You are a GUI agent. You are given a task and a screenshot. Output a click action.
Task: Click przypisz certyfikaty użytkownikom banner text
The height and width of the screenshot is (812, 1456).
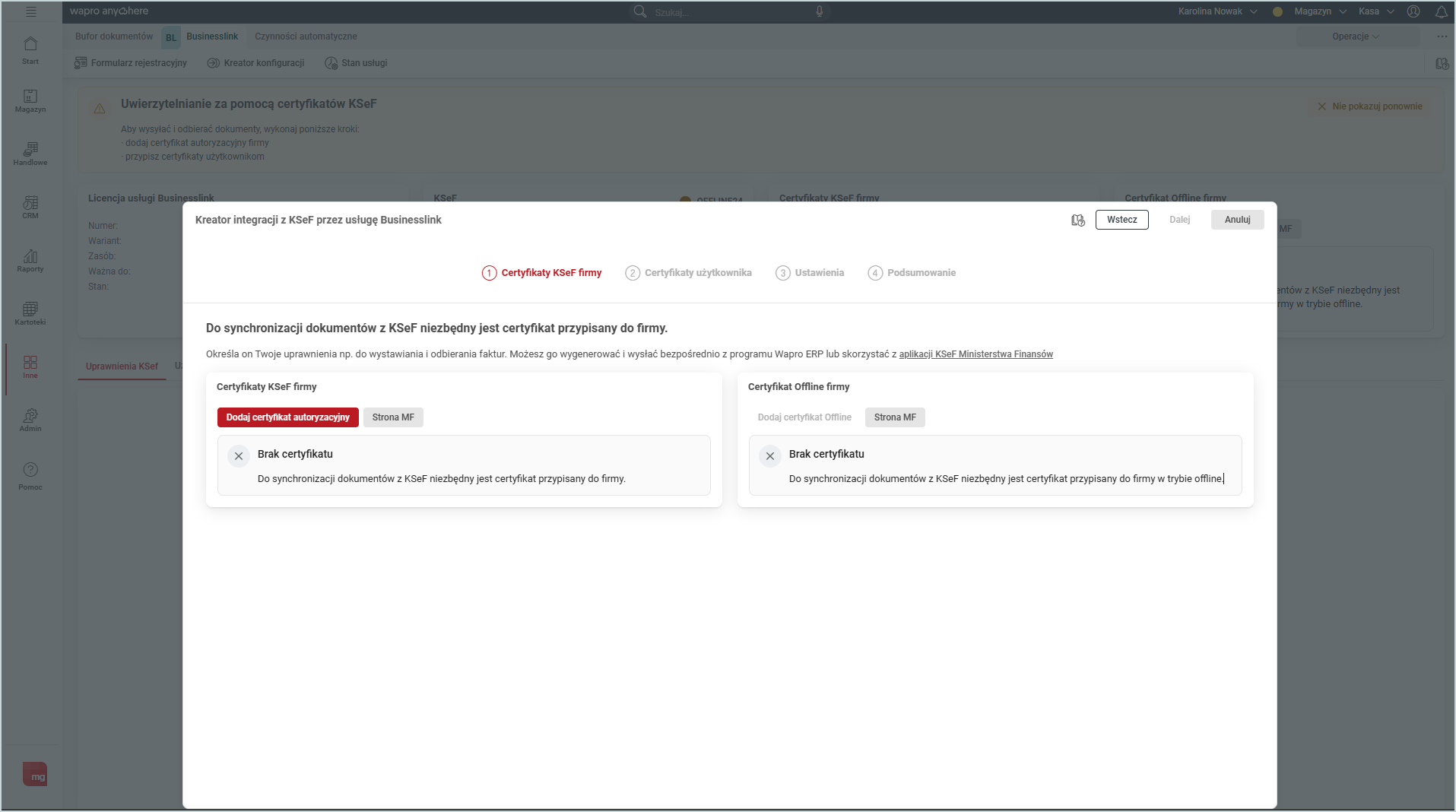[195, 157]
